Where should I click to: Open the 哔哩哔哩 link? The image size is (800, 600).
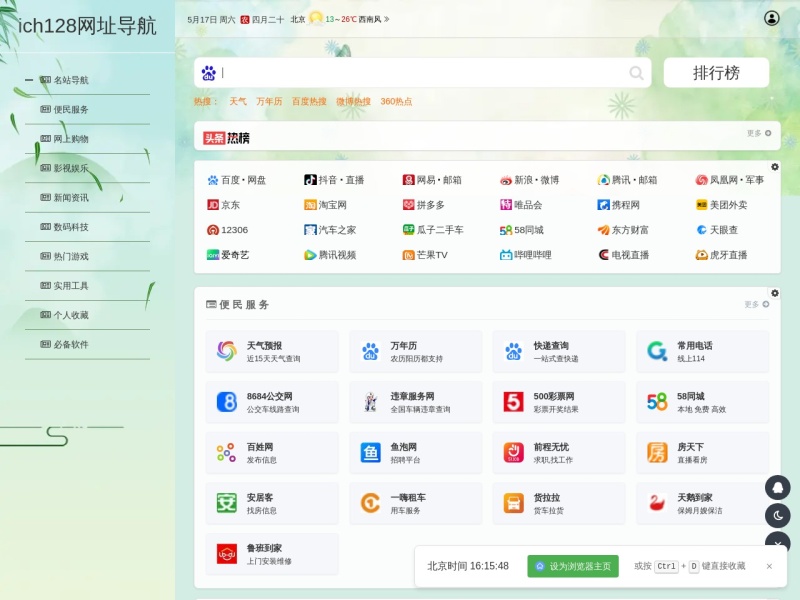(526, 255)
